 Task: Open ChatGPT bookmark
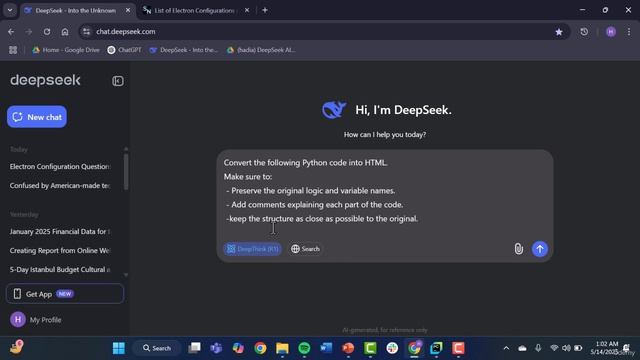click(x=124, y=50)
